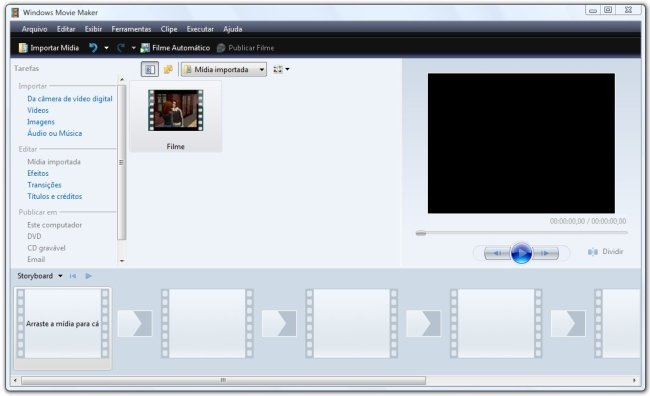Open the undo history dropdown arrow
650x396 pixels.
tap(107, 48)
